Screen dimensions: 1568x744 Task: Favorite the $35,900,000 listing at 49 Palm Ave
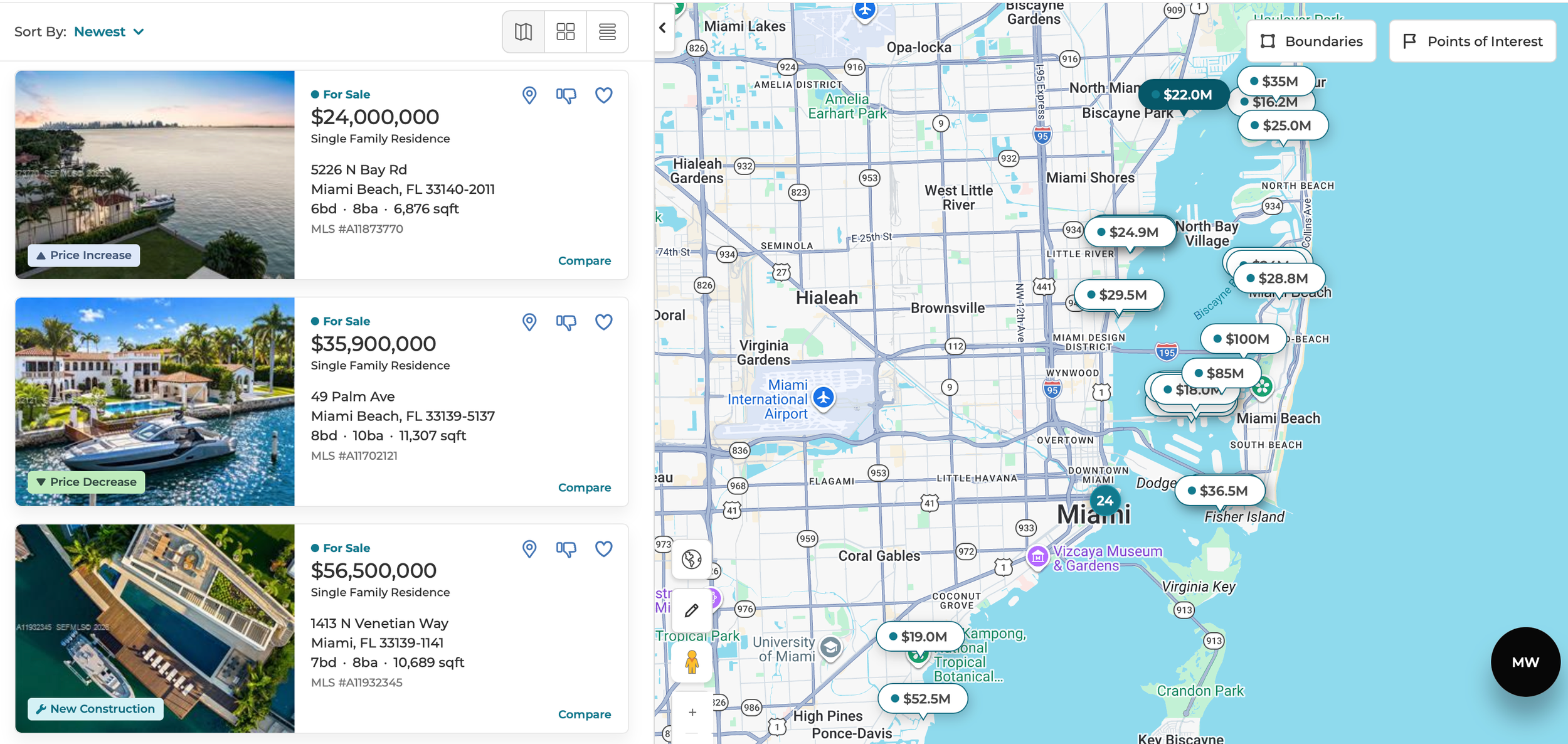(603, 322)
